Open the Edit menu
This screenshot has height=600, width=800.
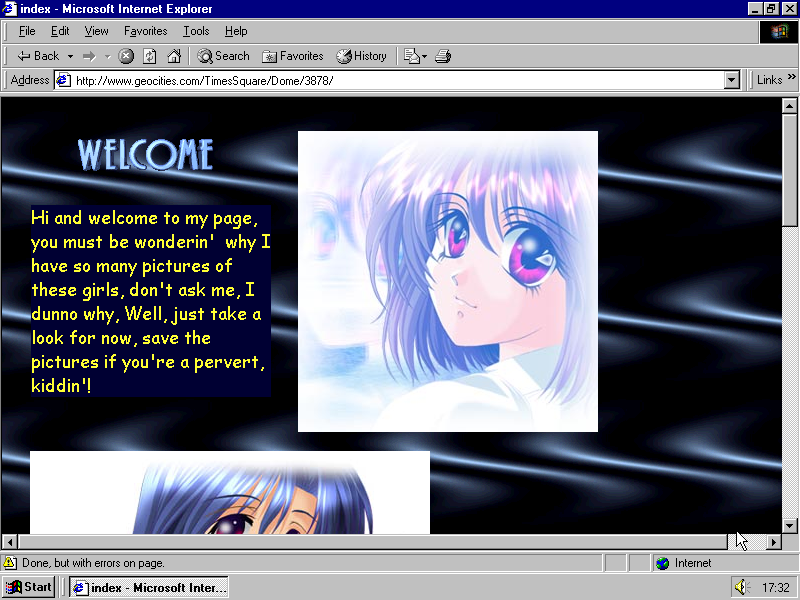tap(60, 31)
